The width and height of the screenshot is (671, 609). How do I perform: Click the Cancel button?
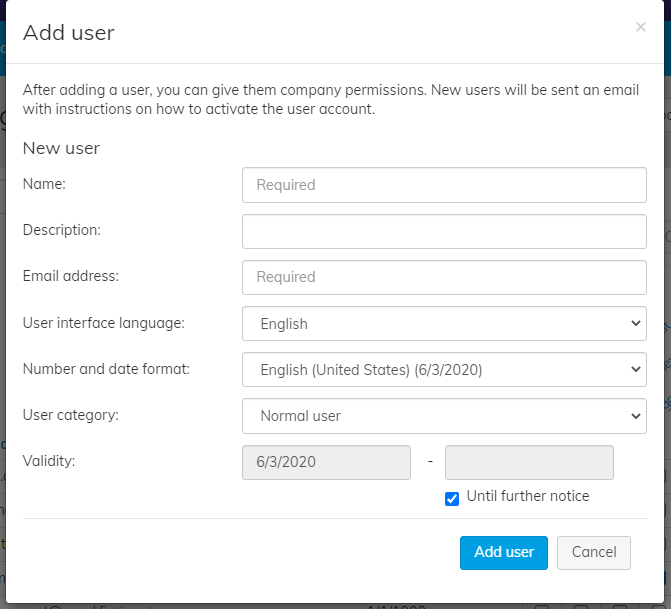point(594,552)
